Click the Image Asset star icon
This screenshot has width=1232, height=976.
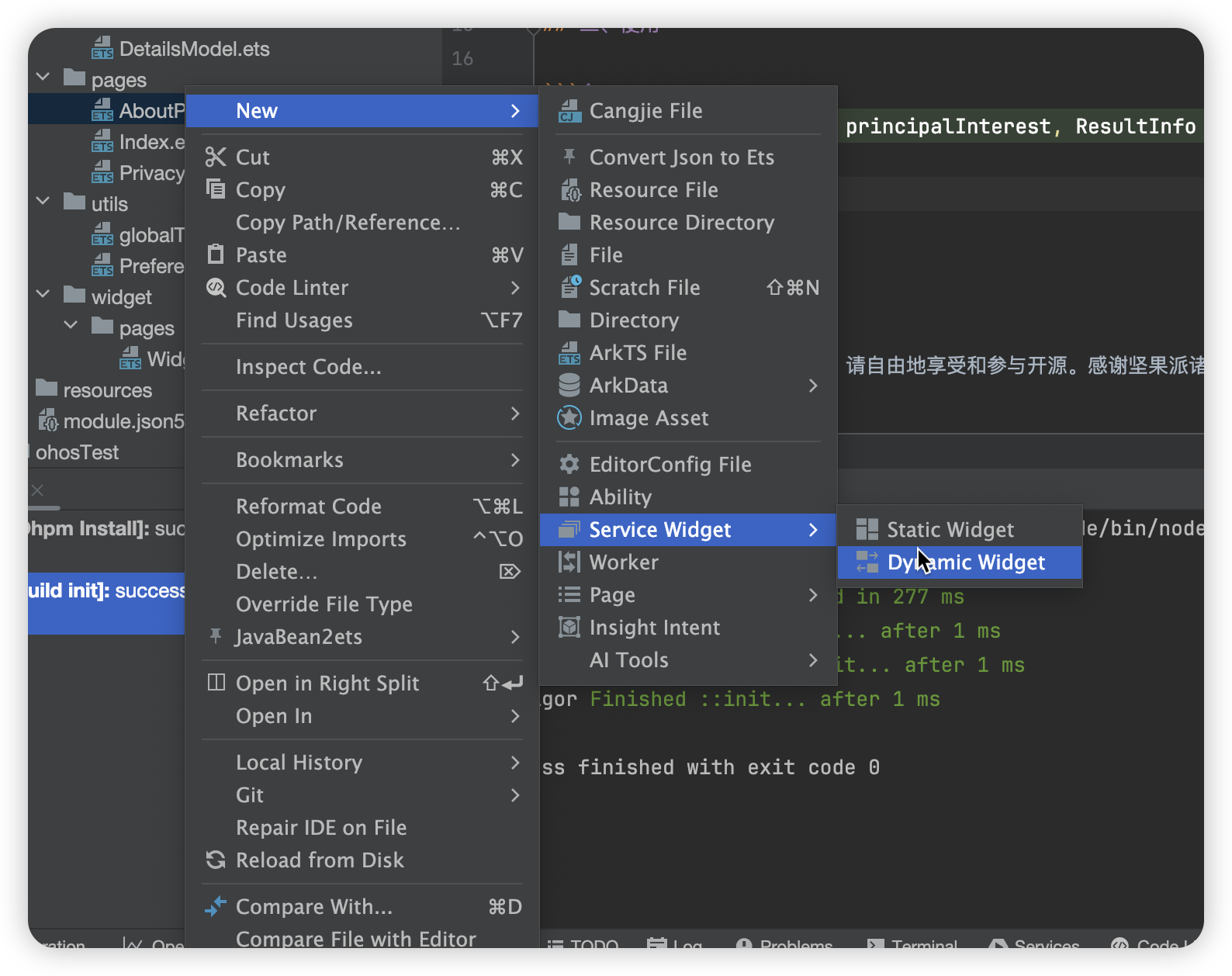click(x=569, y=418)
